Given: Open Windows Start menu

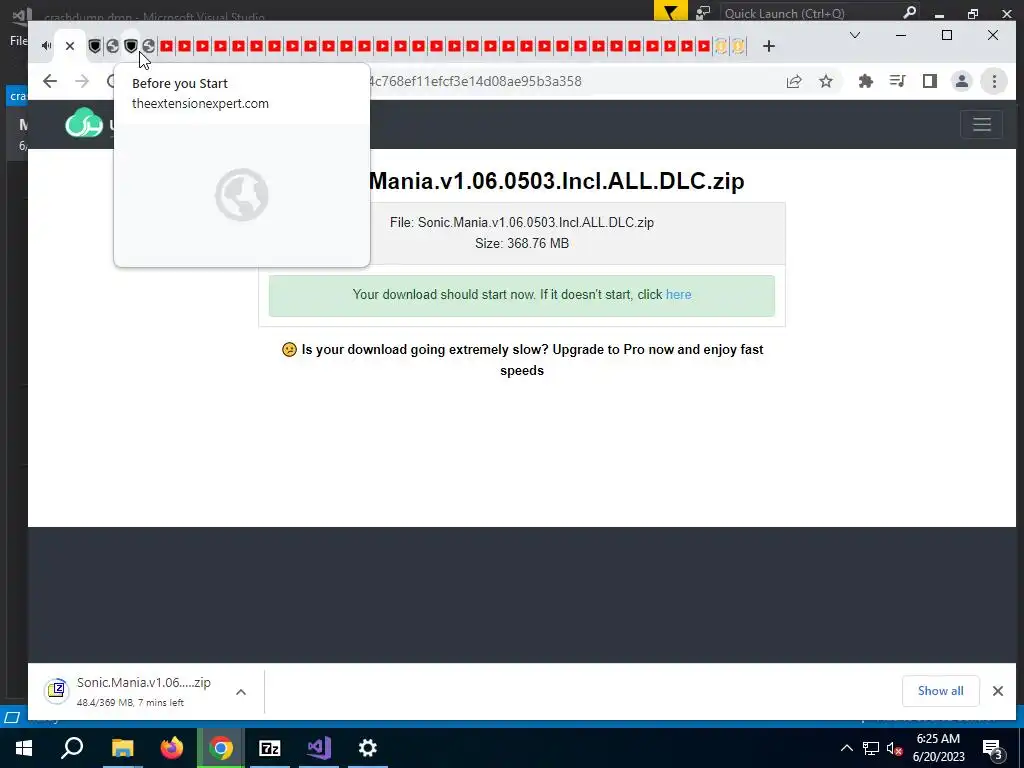Looking at the screenshot, I should click(24, 748).
